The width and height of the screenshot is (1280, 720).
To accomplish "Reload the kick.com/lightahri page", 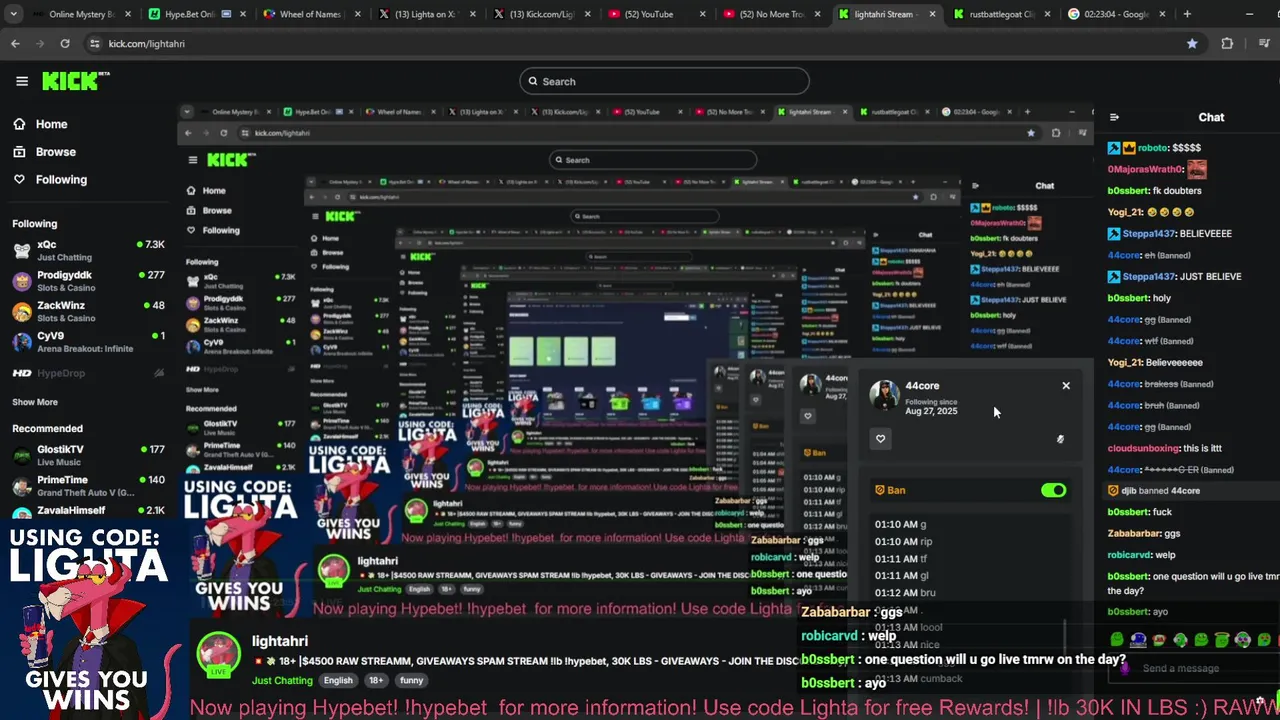I will coord(65,44).
